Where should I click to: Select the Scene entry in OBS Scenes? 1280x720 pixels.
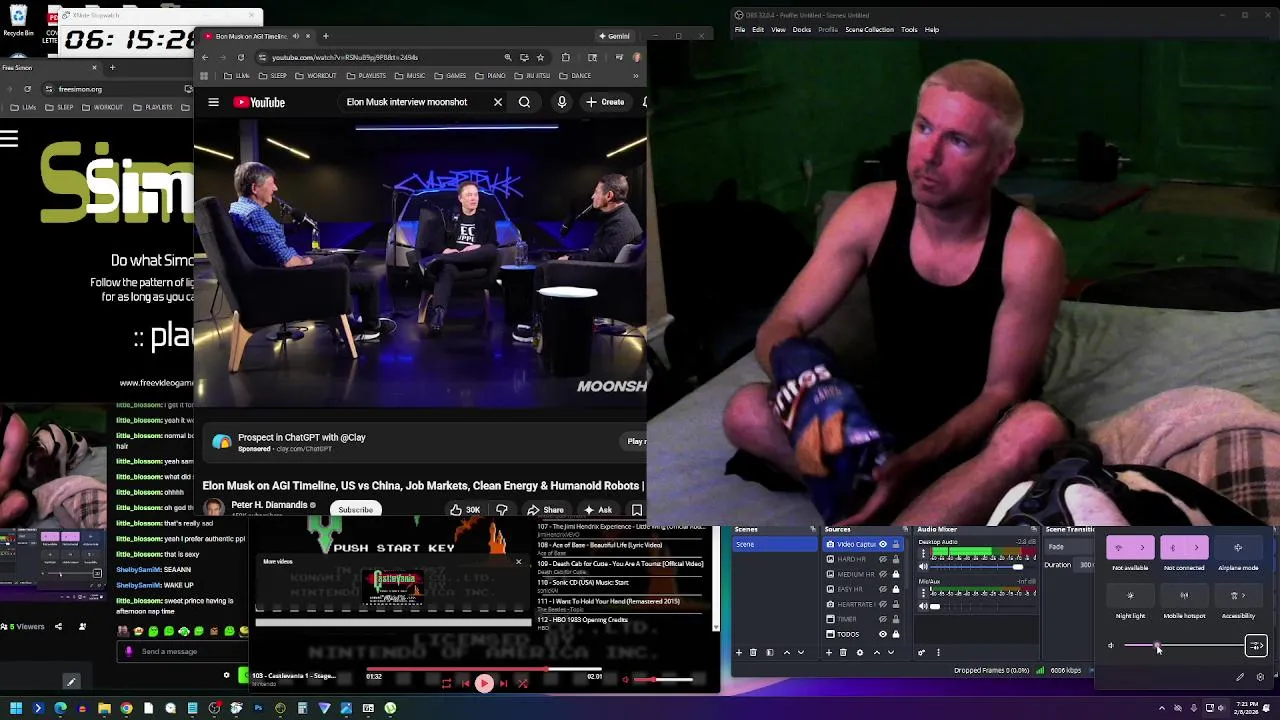coord(775,544)
